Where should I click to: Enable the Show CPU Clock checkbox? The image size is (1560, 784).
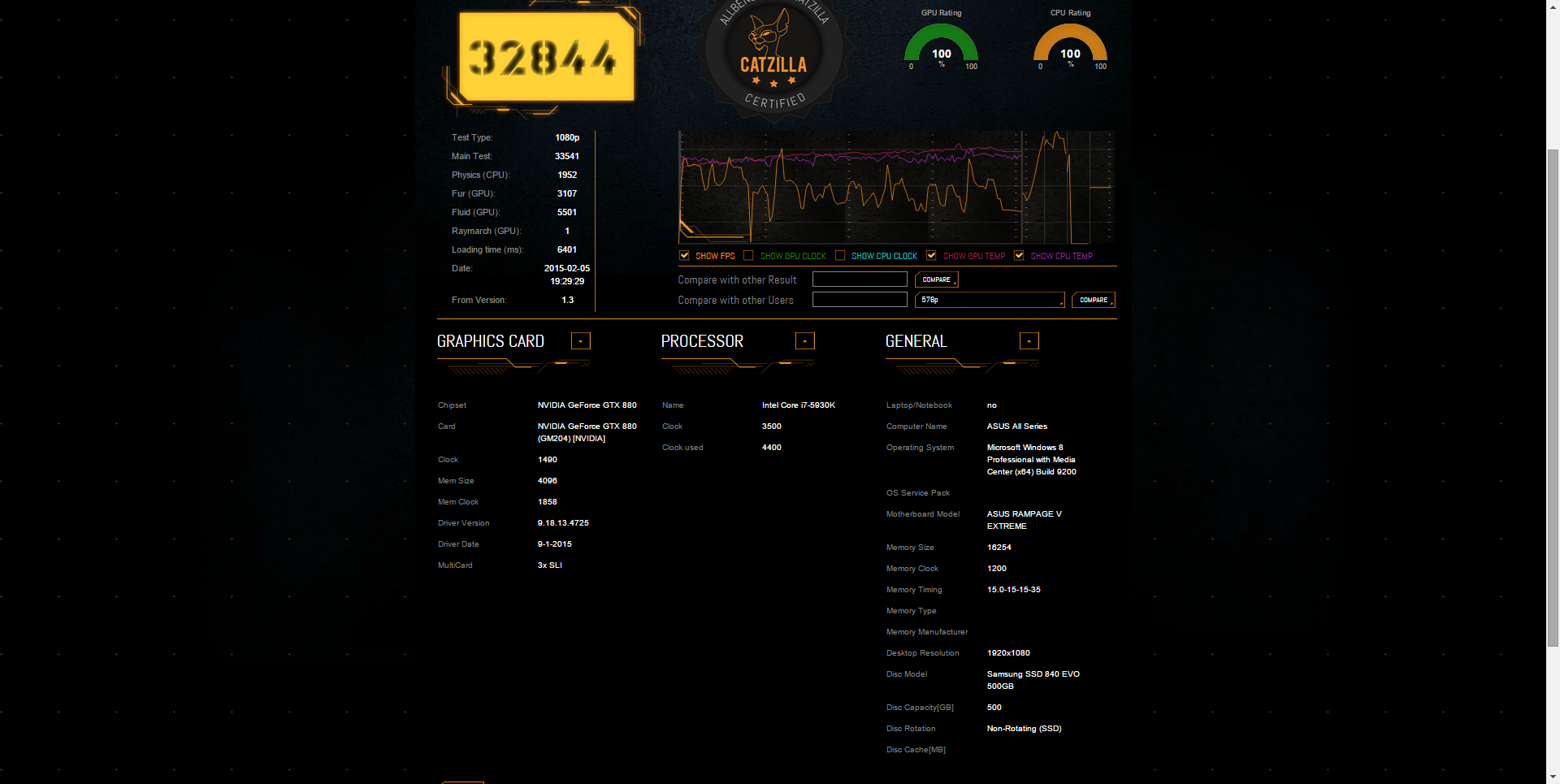[x=840, y=256]
